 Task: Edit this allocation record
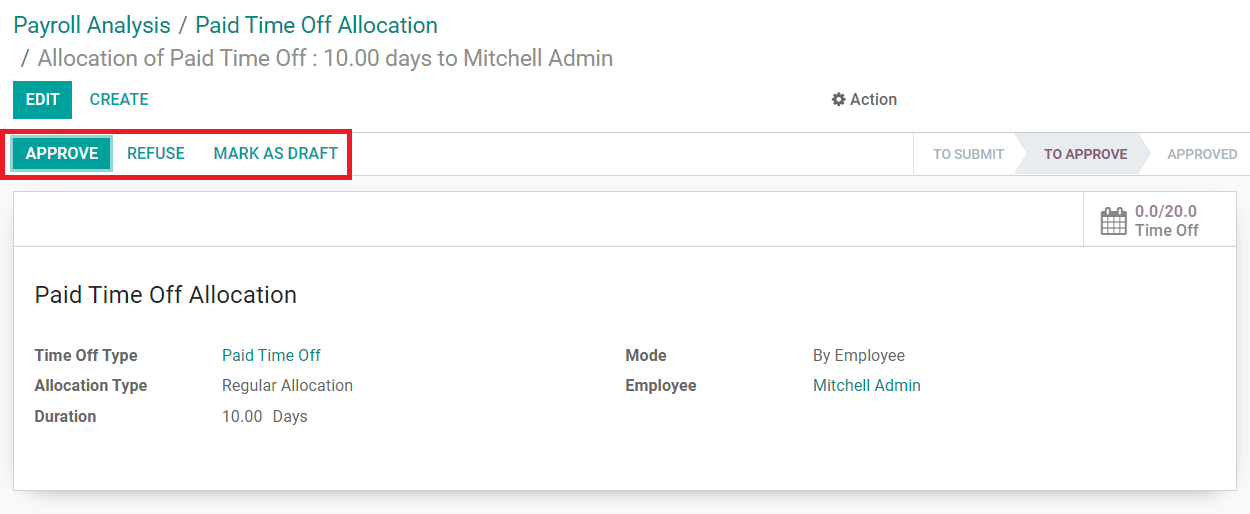[x=42, y=100]
